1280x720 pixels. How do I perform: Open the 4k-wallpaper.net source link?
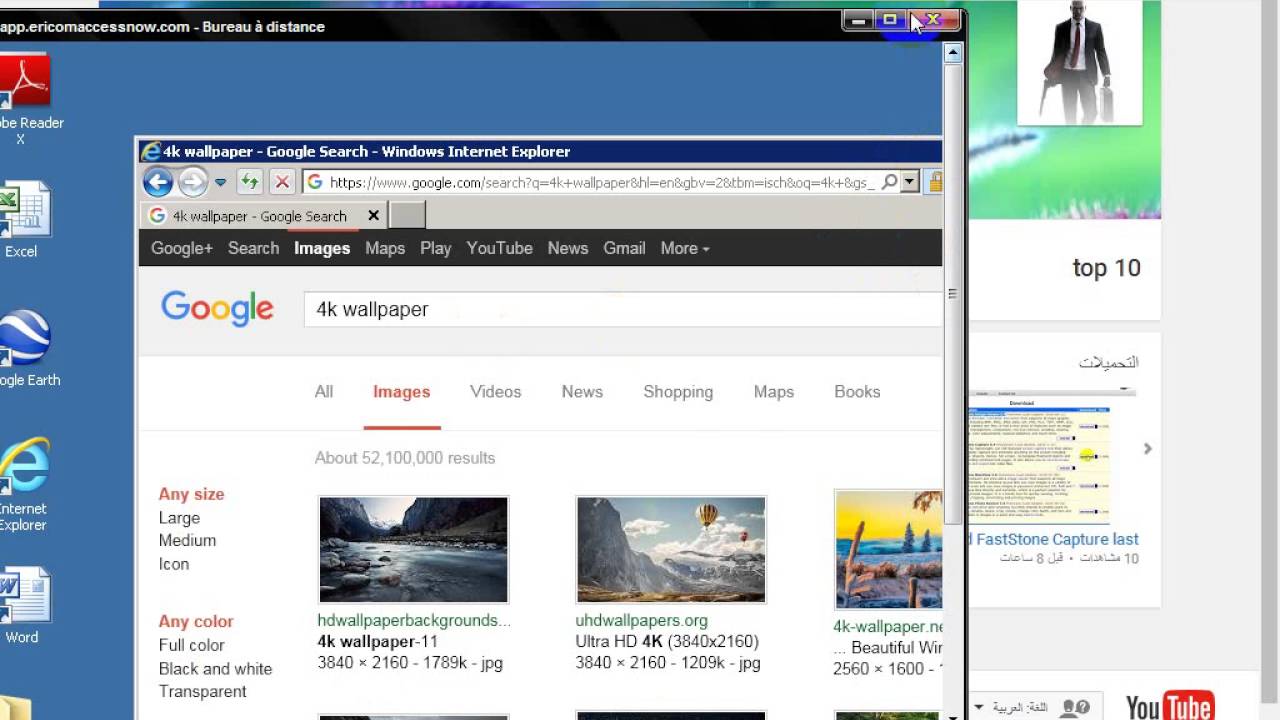tap(888, 627)
